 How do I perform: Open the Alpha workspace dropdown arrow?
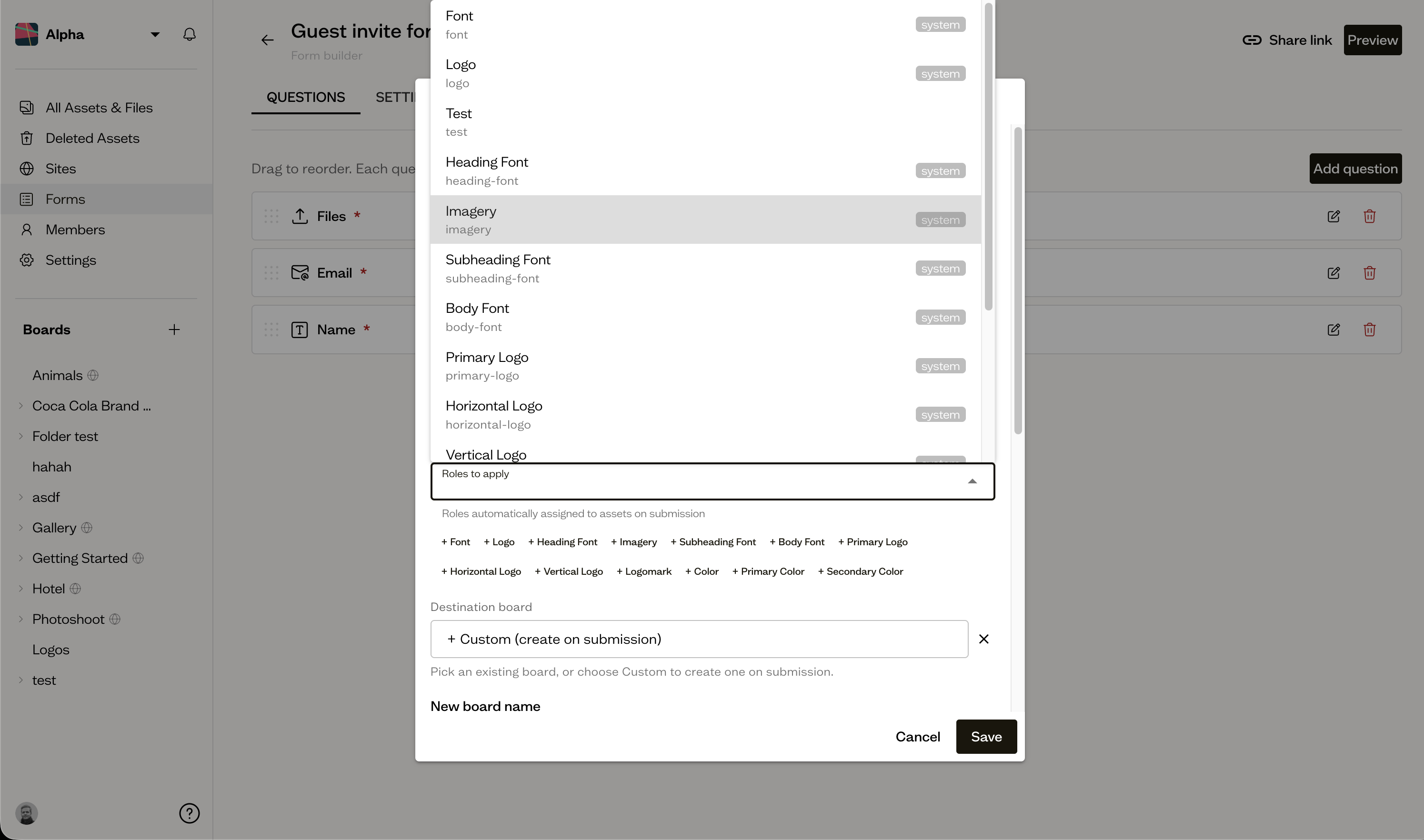pyautogui.click(x=154, y=35)
